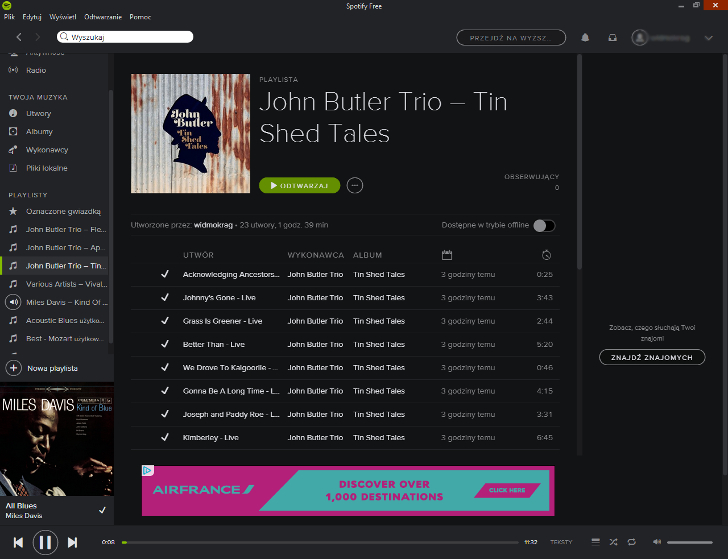
Task: Toggle checkmark for Gonna Be A Long Time
Action: (x=165, y=390)
